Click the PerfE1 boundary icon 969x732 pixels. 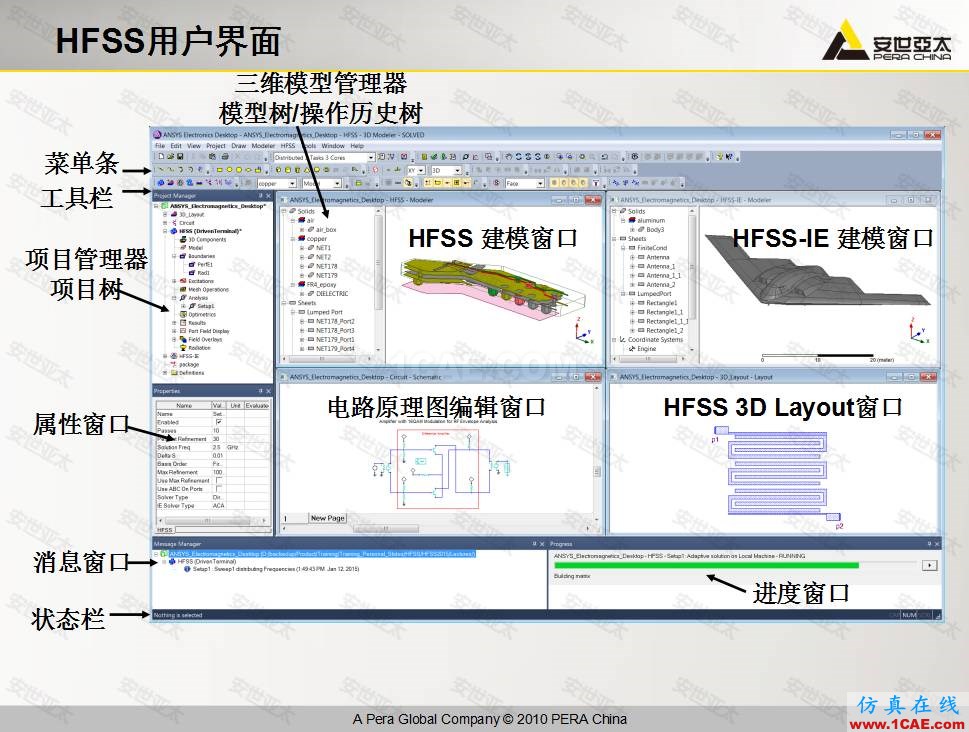click(x=192, y=264)
